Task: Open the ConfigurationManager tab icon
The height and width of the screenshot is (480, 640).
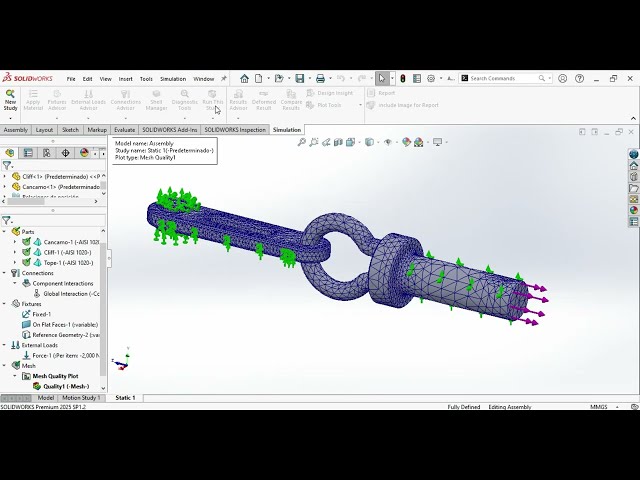Action: 47,153
